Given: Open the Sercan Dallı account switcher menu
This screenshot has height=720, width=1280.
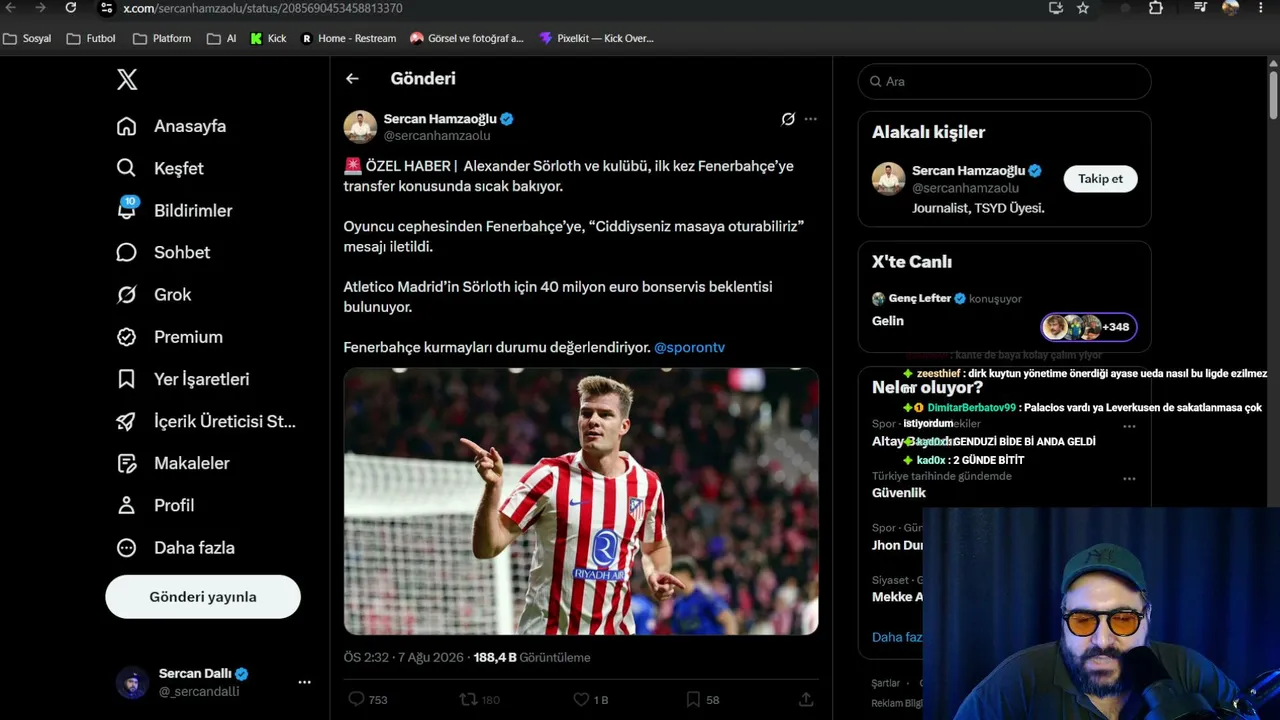Looking at the screenshot, I should (304, 682).
